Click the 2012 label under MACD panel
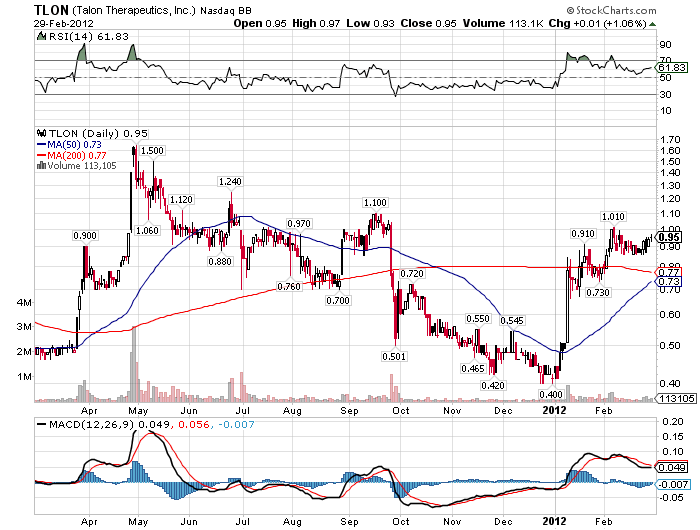Screen dimensions: 700x530 pyautogui.click(x=554, y=521)
